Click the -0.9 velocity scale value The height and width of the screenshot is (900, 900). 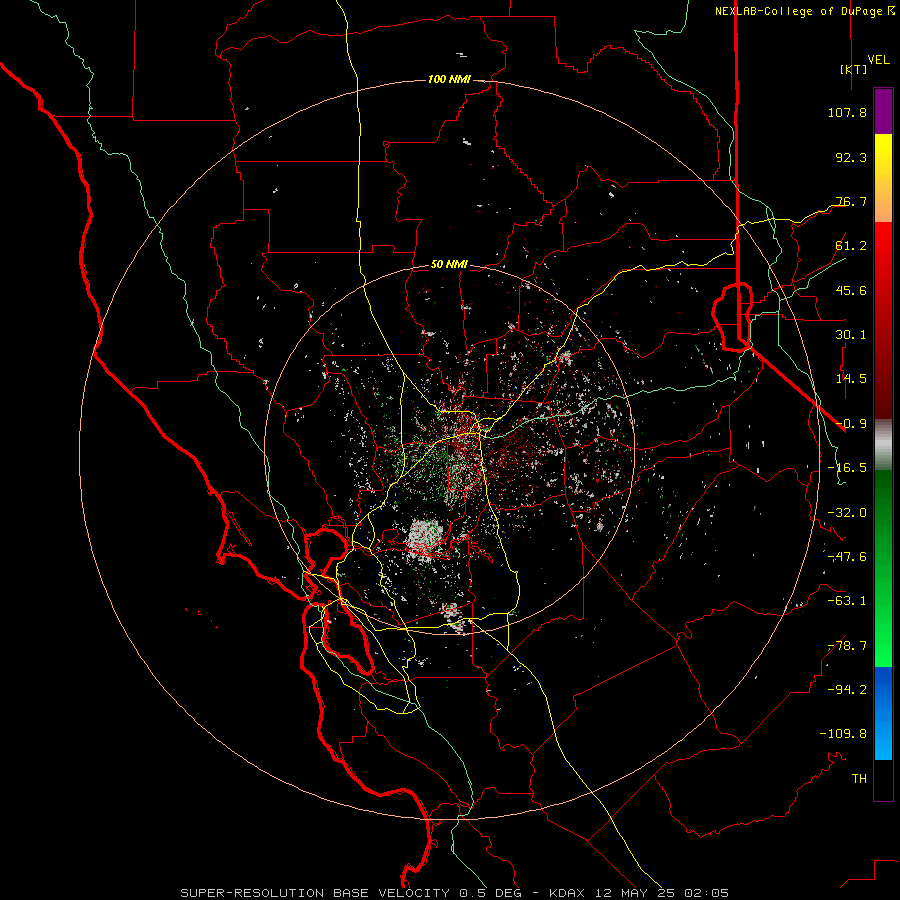(851, 424)
